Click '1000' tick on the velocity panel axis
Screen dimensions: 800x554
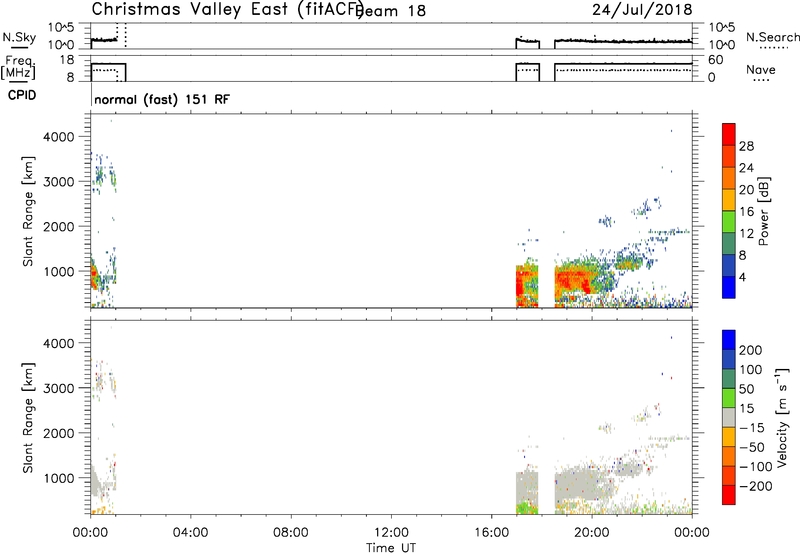59,478
